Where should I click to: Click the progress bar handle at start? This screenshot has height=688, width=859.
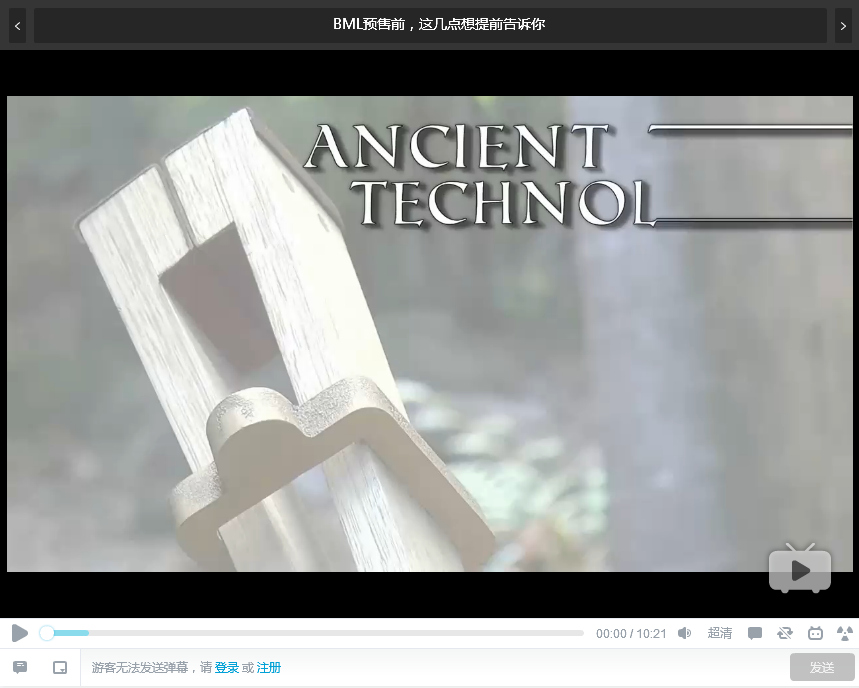47,633
